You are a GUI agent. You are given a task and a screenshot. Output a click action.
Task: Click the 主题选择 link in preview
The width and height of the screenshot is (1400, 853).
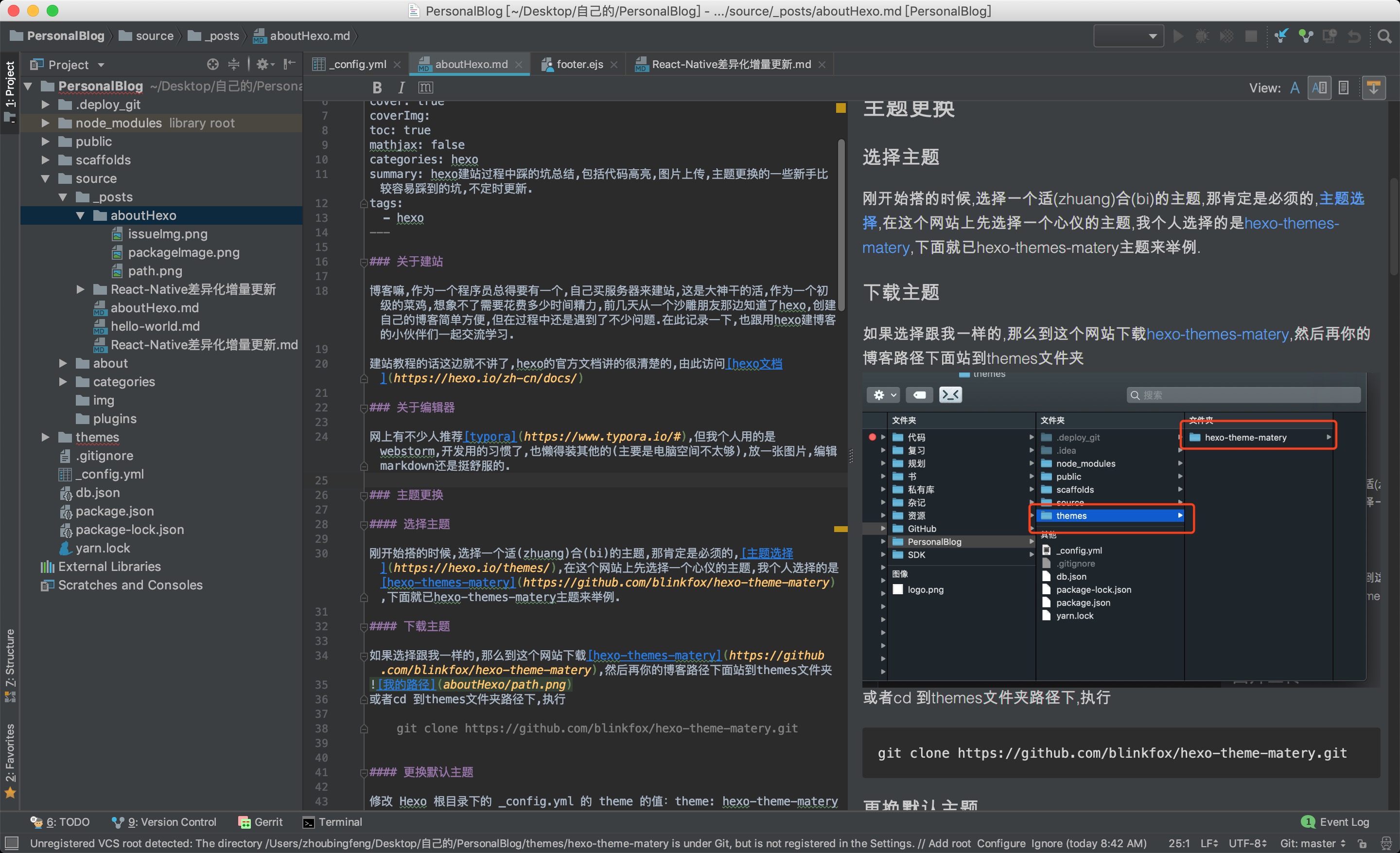1342,198
